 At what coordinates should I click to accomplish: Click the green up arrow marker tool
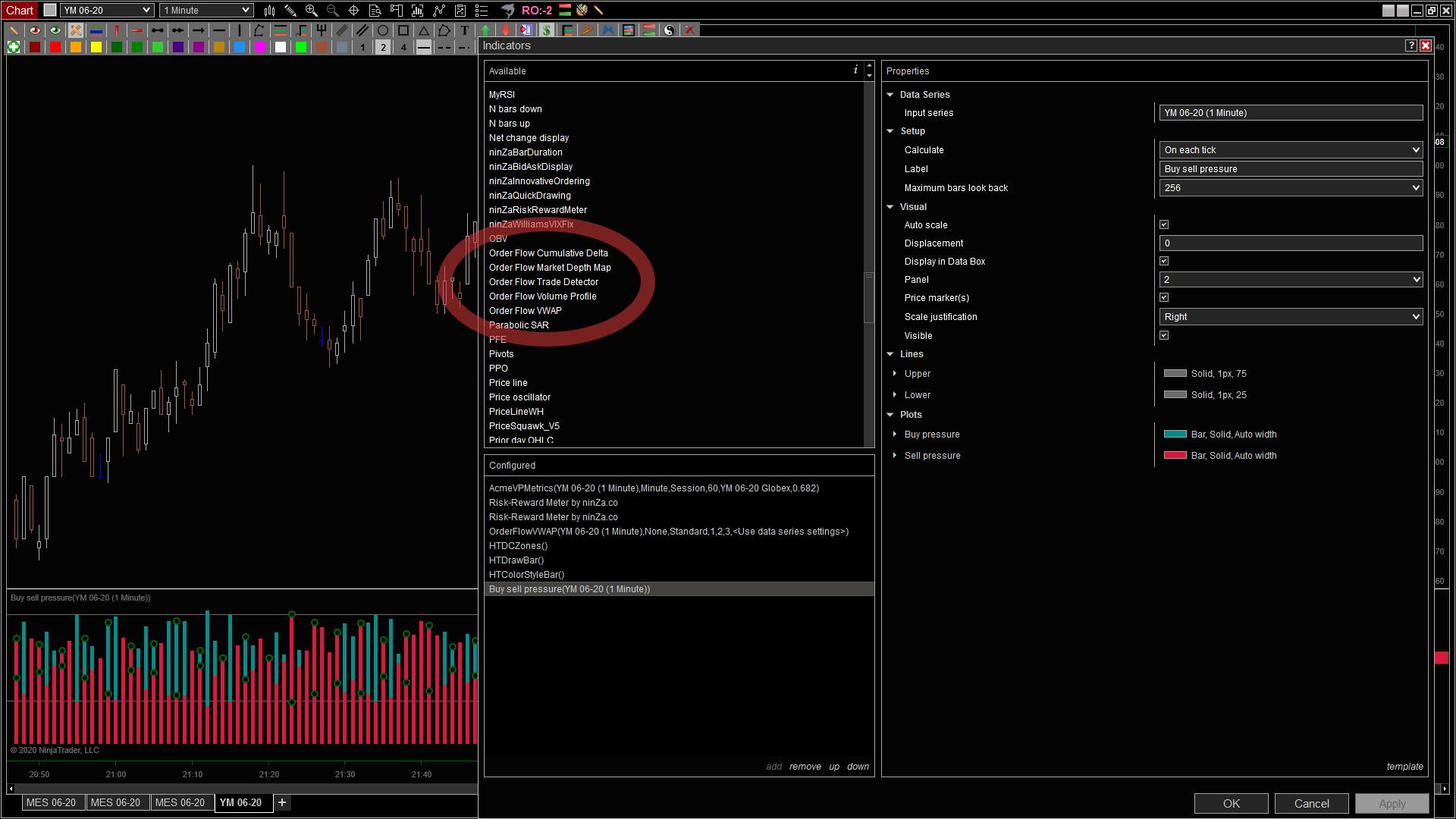(486, 30)
